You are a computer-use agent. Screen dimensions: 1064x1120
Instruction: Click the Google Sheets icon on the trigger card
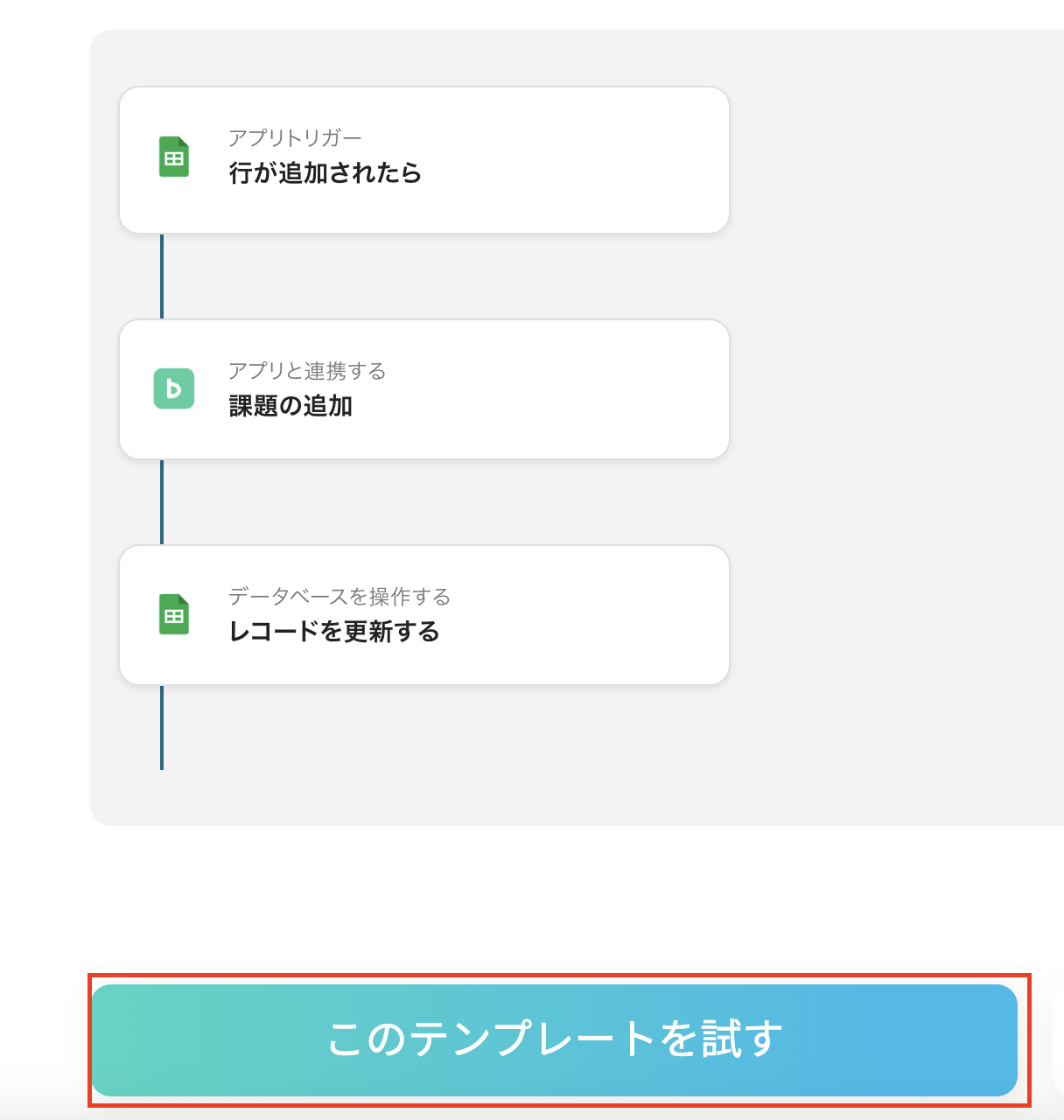(174, 157)
